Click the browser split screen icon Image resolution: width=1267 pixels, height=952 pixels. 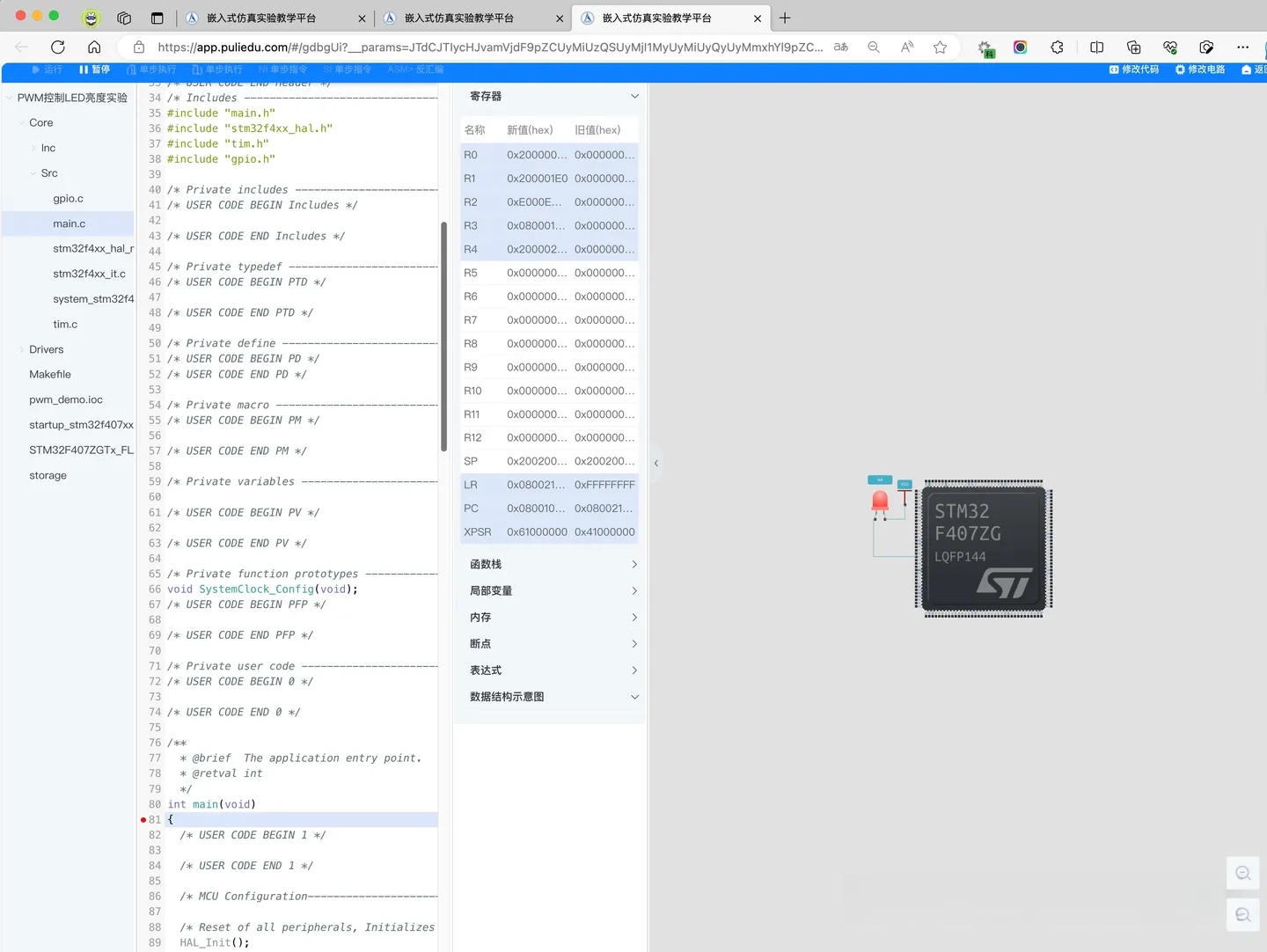1096,48
